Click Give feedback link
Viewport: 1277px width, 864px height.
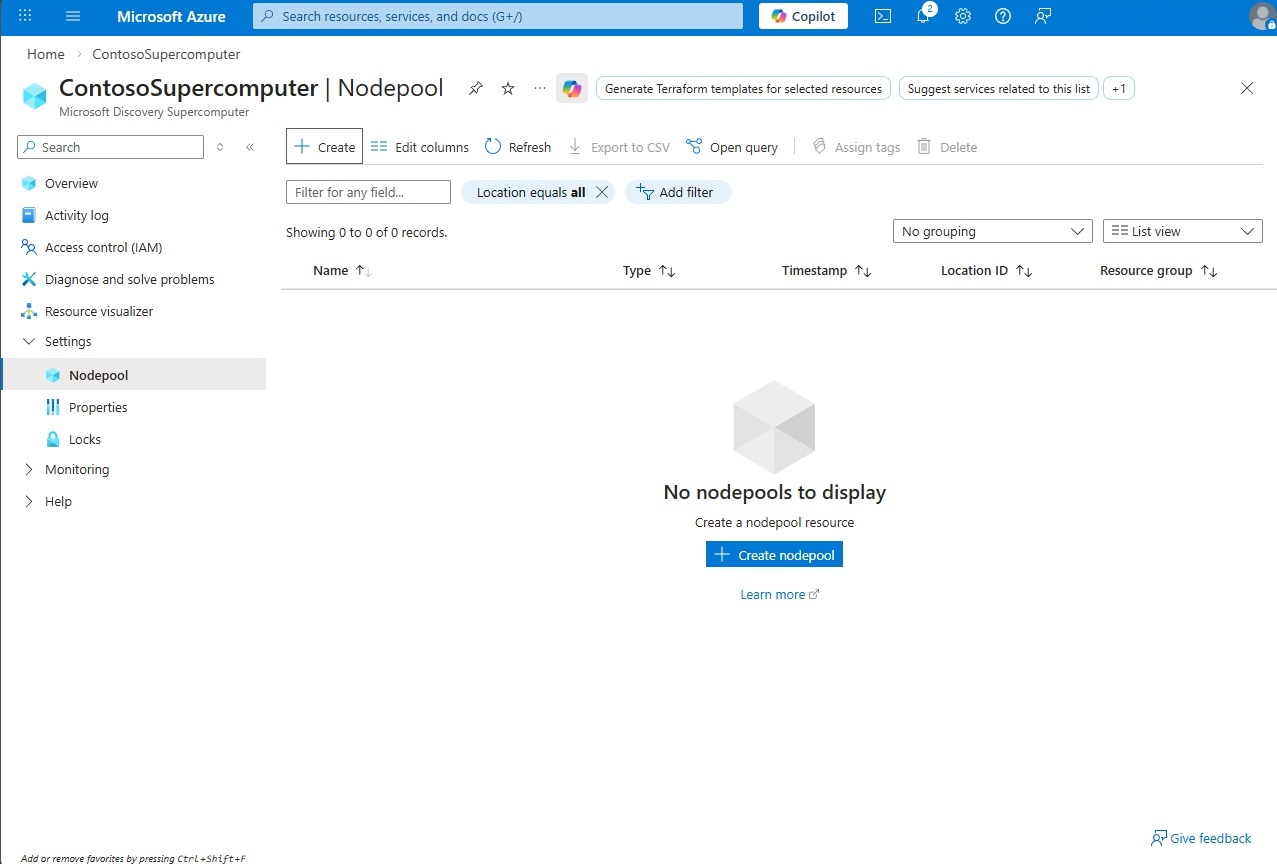coord(1201,838)
